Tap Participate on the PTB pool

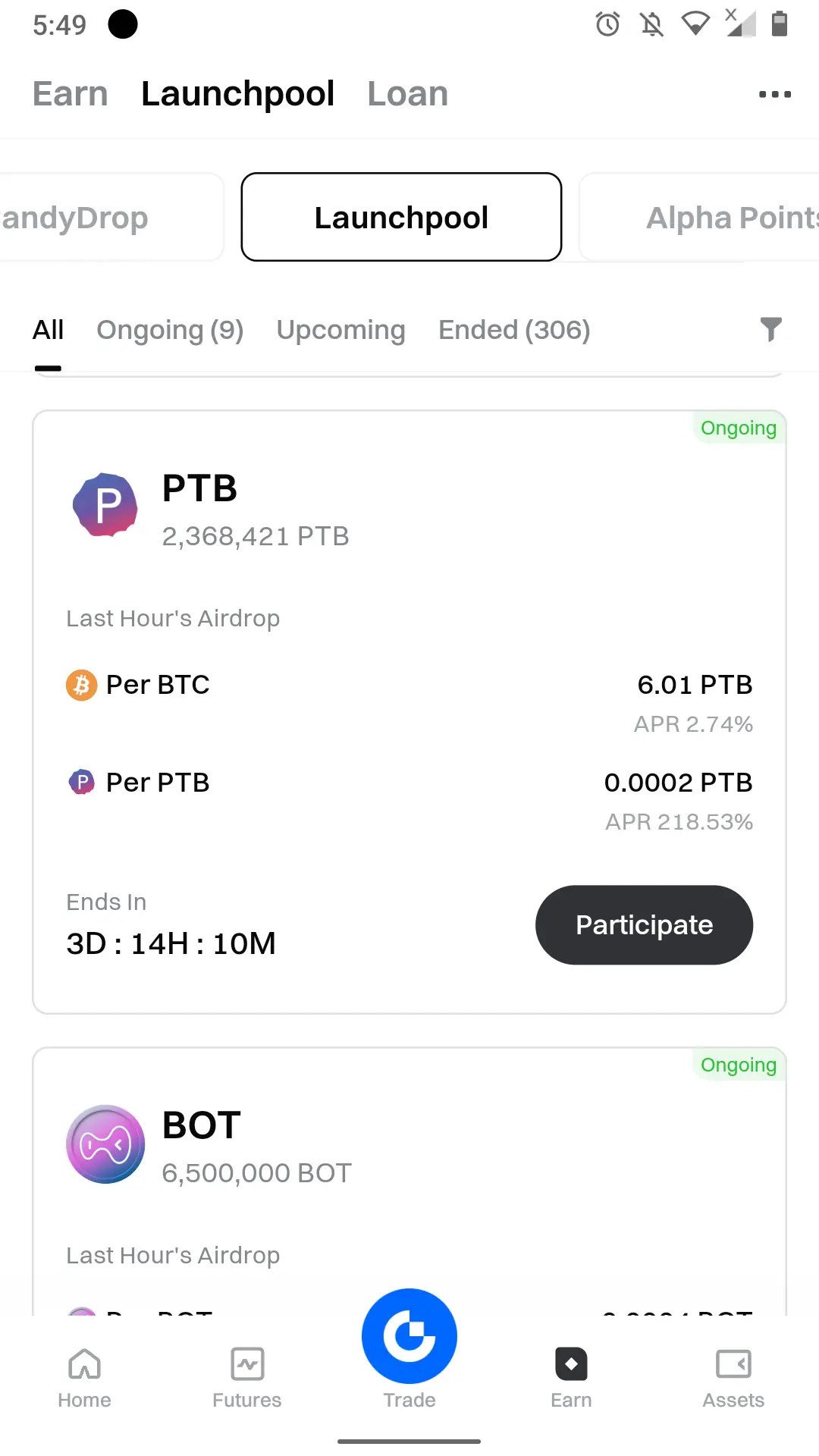click(644, 924)
